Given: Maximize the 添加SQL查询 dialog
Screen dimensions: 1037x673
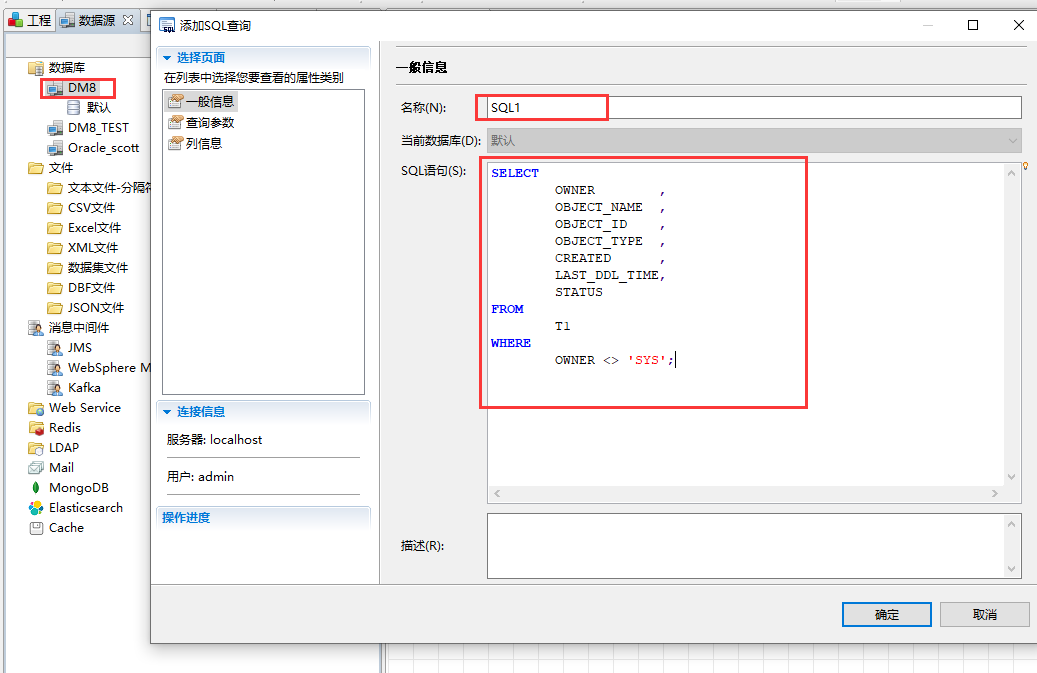Looking at the screenshot, I should (x=973, y=25).
